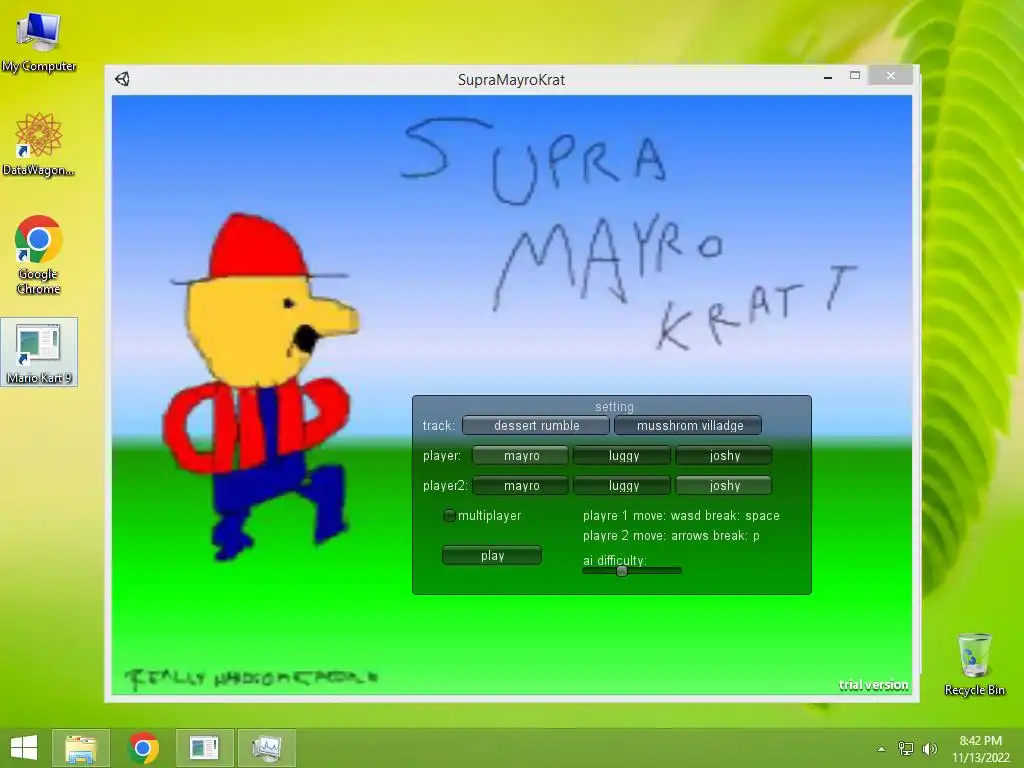
Task: Select the Mario Kart 9 desktop shortcut
Action: [39, 353]
